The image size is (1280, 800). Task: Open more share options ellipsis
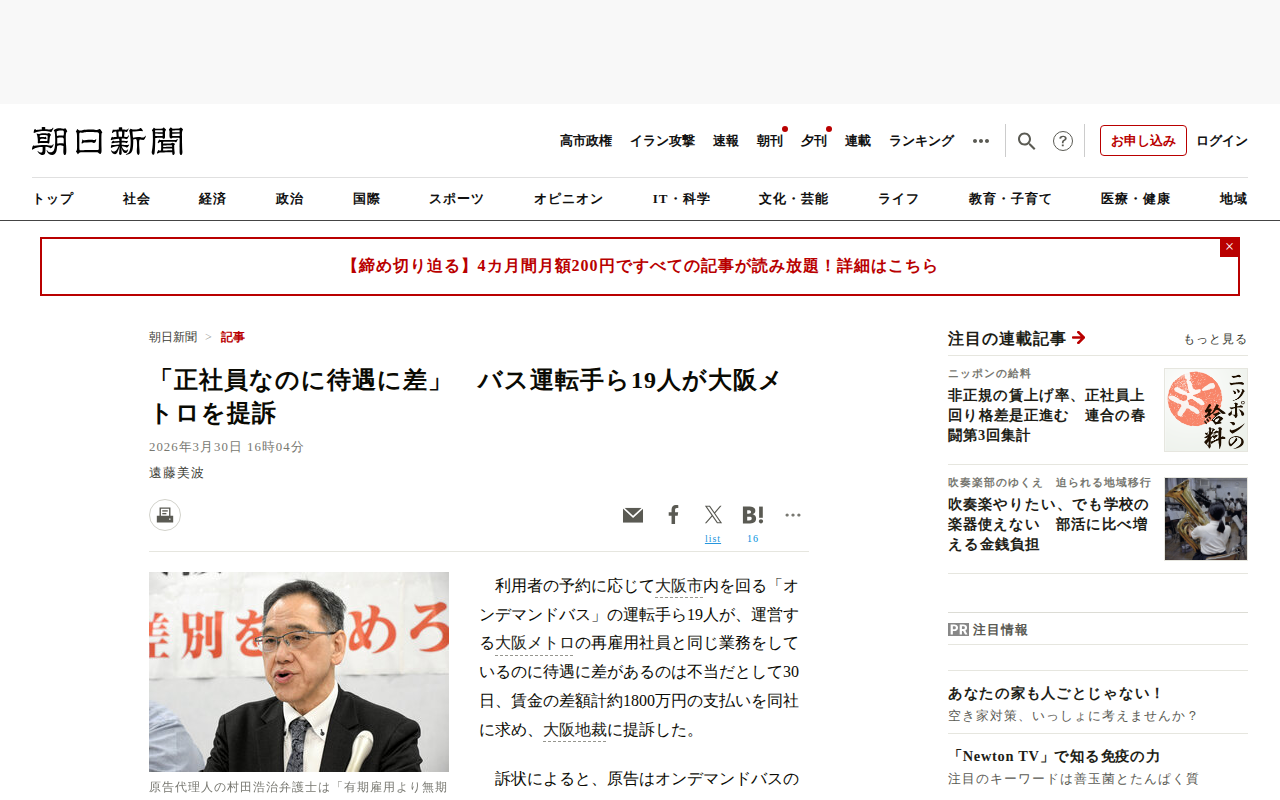793,515
